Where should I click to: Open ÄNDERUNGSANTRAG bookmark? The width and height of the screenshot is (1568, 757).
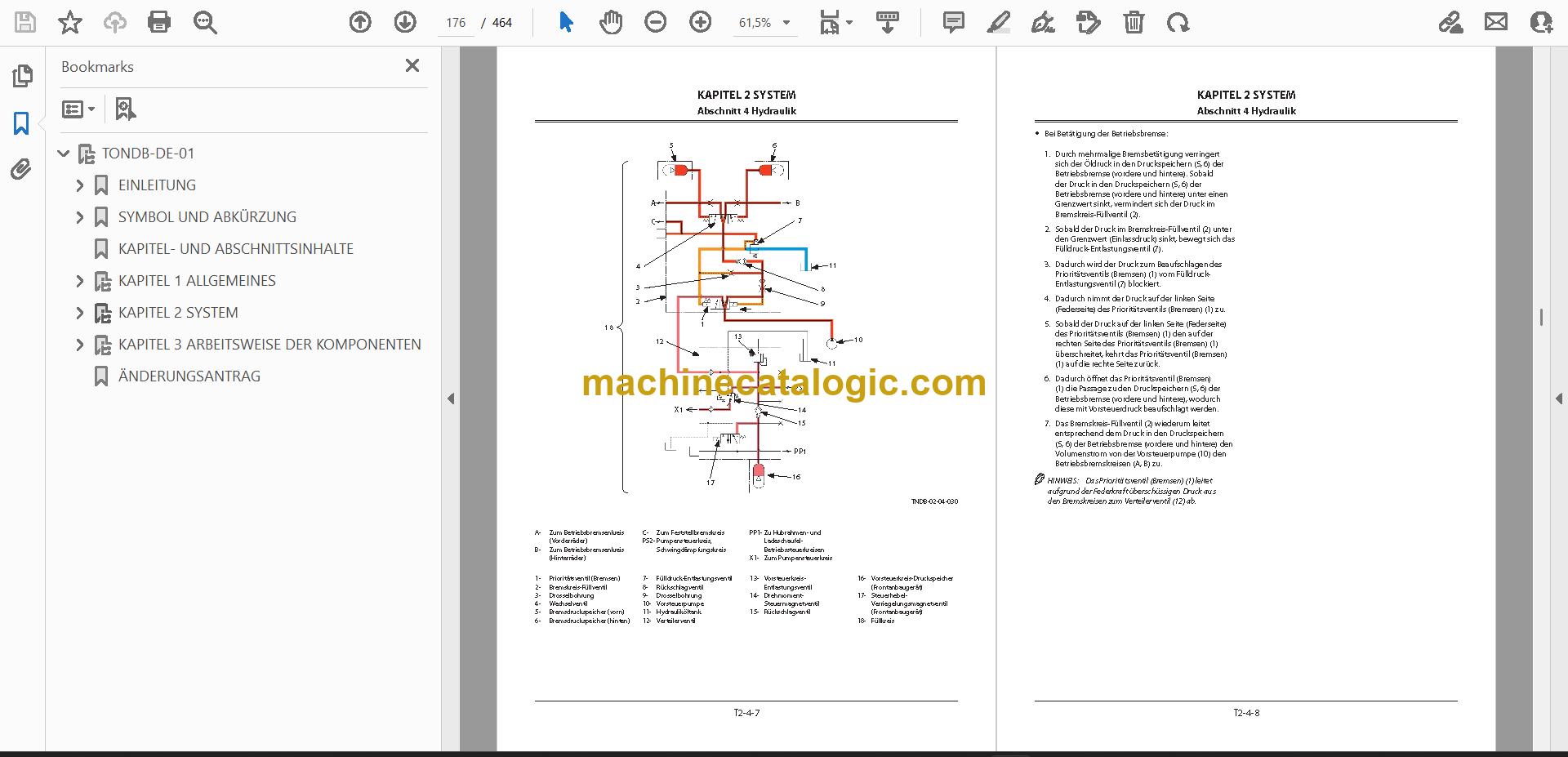pyautogui.click(x=189, y=376)
